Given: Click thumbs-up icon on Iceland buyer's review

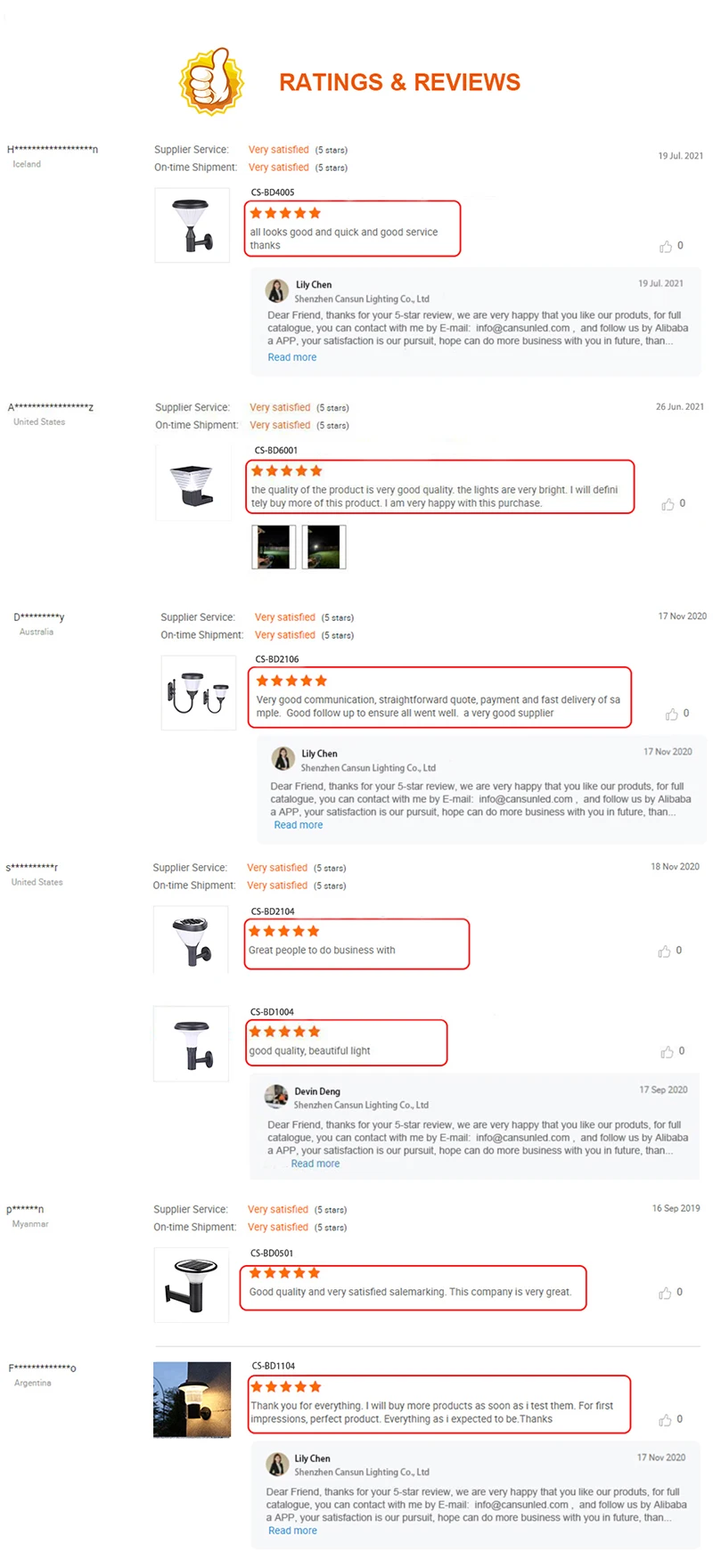Looking at the screenshot, I should [665, 246].
